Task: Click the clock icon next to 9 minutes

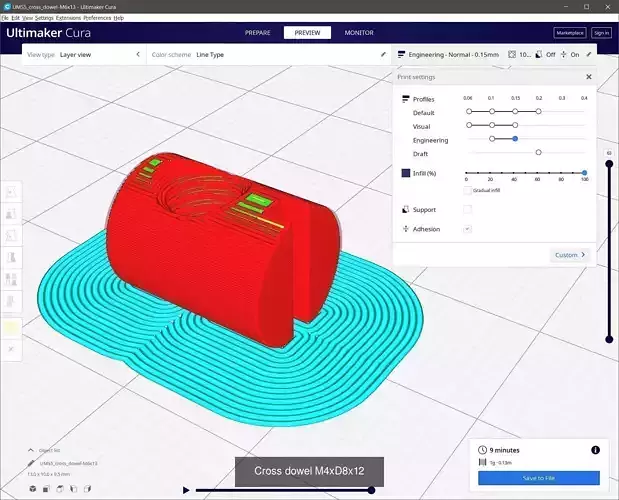Action: (x=482, y=450)
